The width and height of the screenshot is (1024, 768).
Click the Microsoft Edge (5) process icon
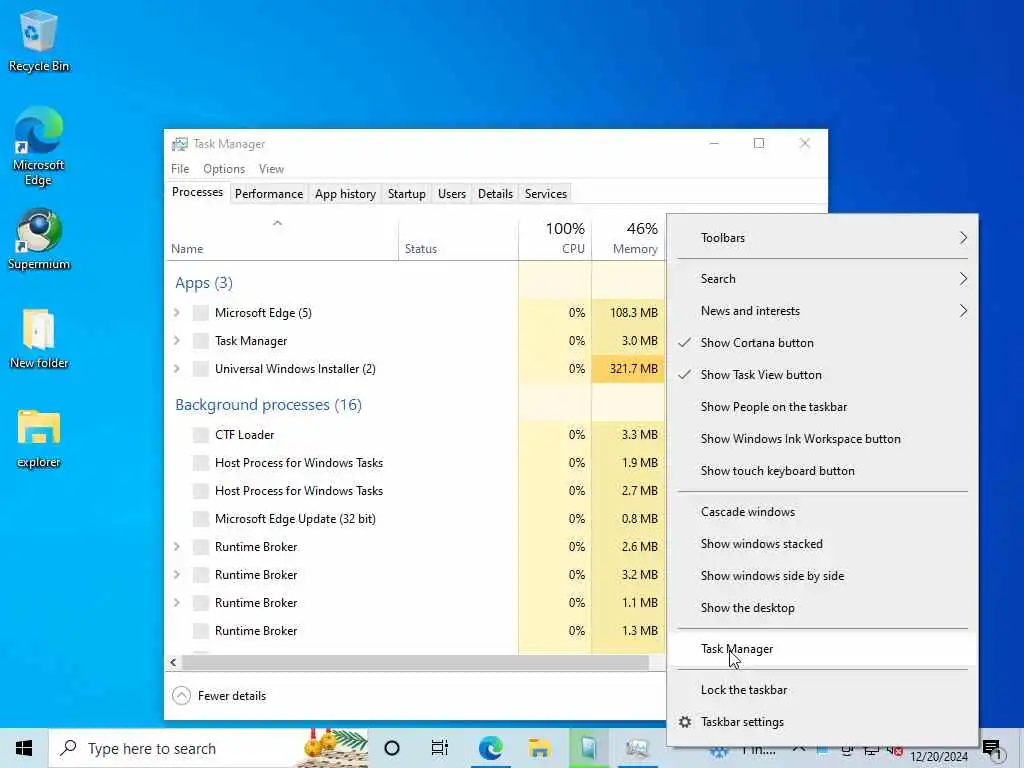(x=200, y=313)
